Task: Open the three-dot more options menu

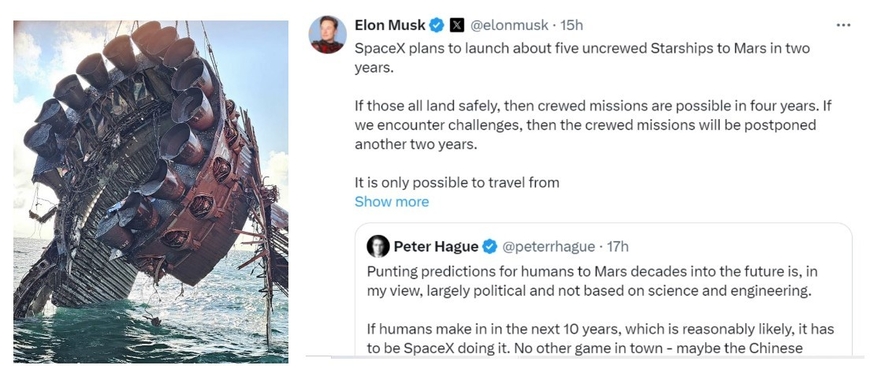Action: 843,25
